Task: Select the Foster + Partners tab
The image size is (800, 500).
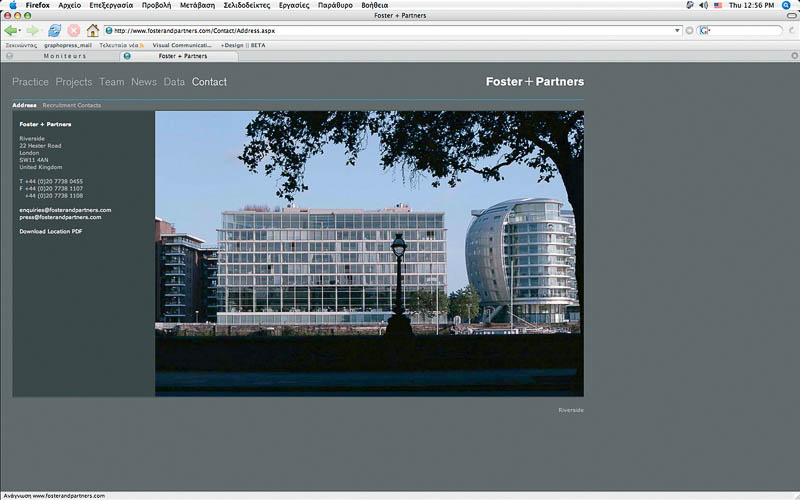Action: point(179,56)
